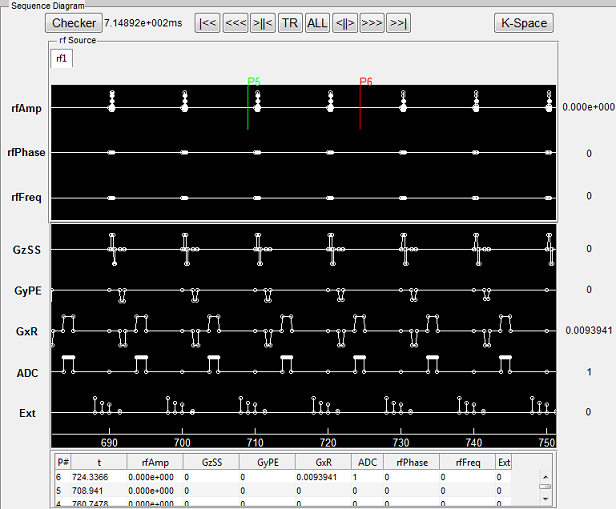Zoom in with the >||< button
This screenshot has width=616, height=509.
(x=262, y=23)
